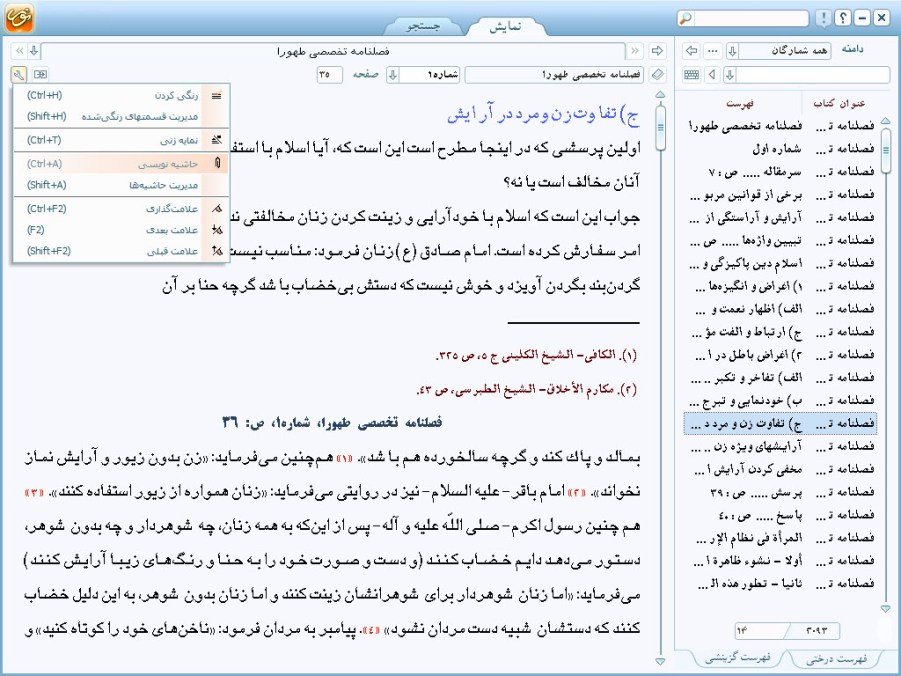
Task: Select the ثانیا - تطور هذه index row
Action: (x=780, y=583)
